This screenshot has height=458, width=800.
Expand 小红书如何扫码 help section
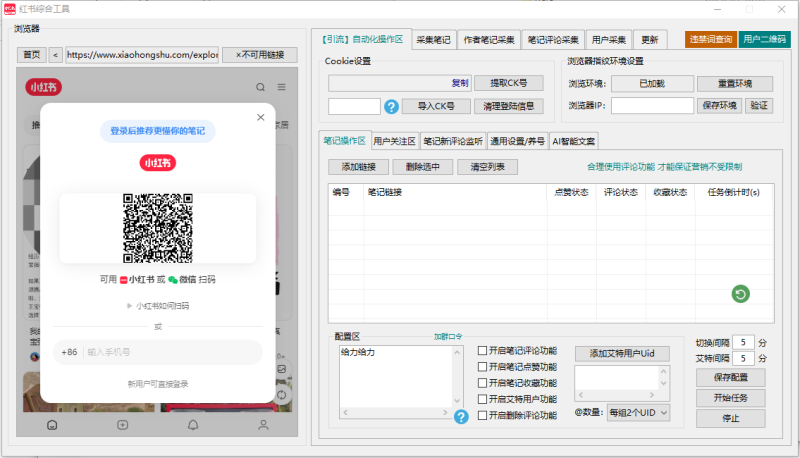pos(158,306)
